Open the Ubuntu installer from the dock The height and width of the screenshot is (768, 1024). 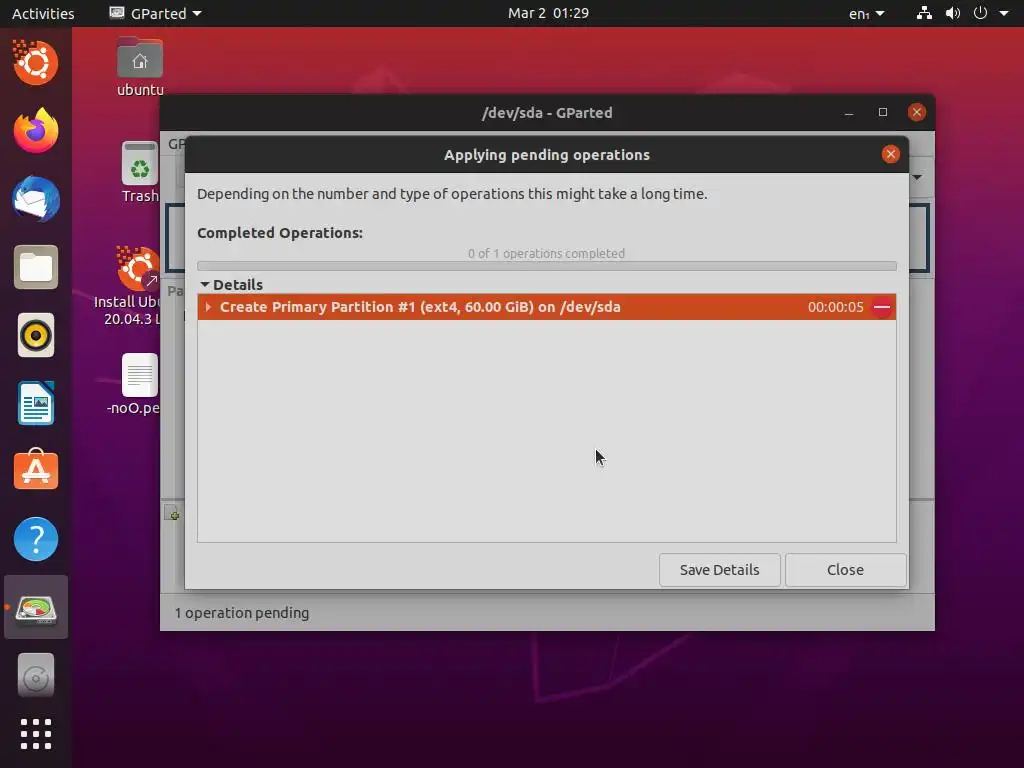click(36, 63)
